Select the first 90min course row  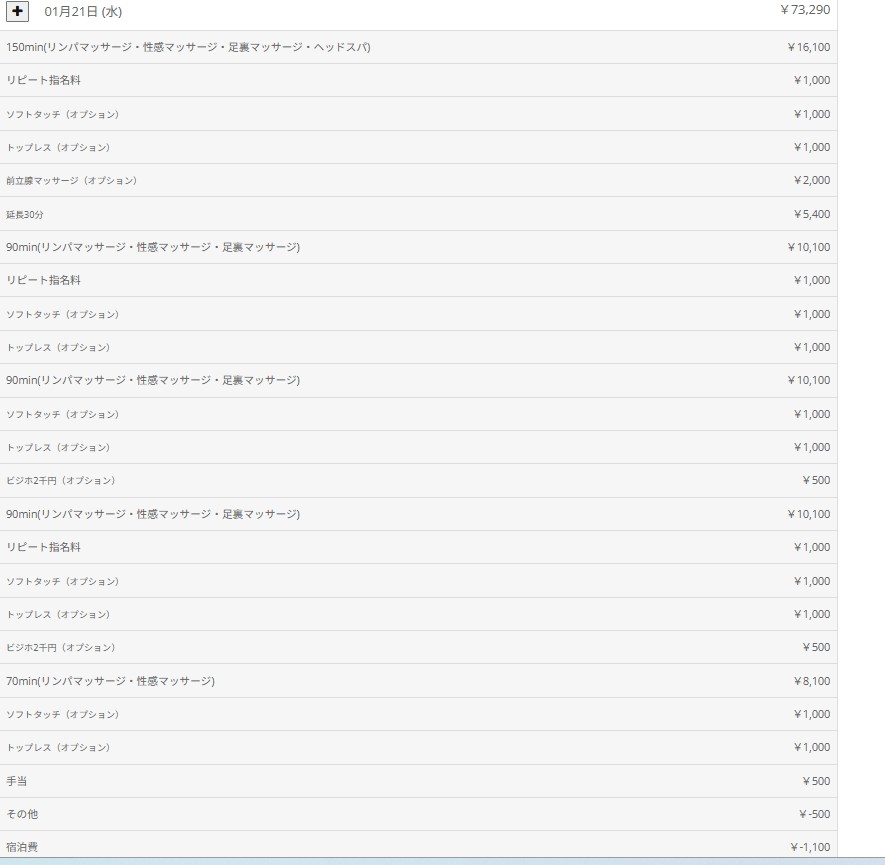[153, 247]
